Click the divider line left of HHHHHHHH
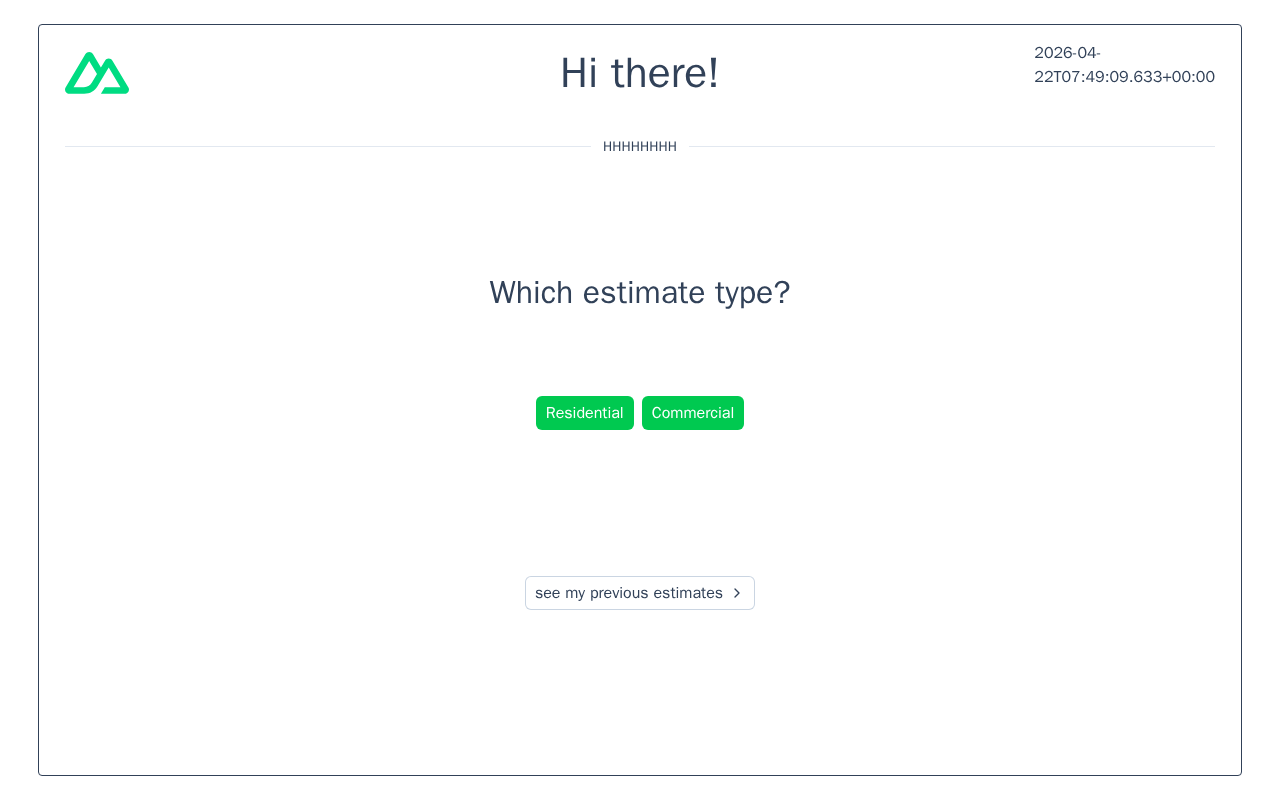Image resolution: width=1280 pixels, height=800 pixels. point(328,147)
